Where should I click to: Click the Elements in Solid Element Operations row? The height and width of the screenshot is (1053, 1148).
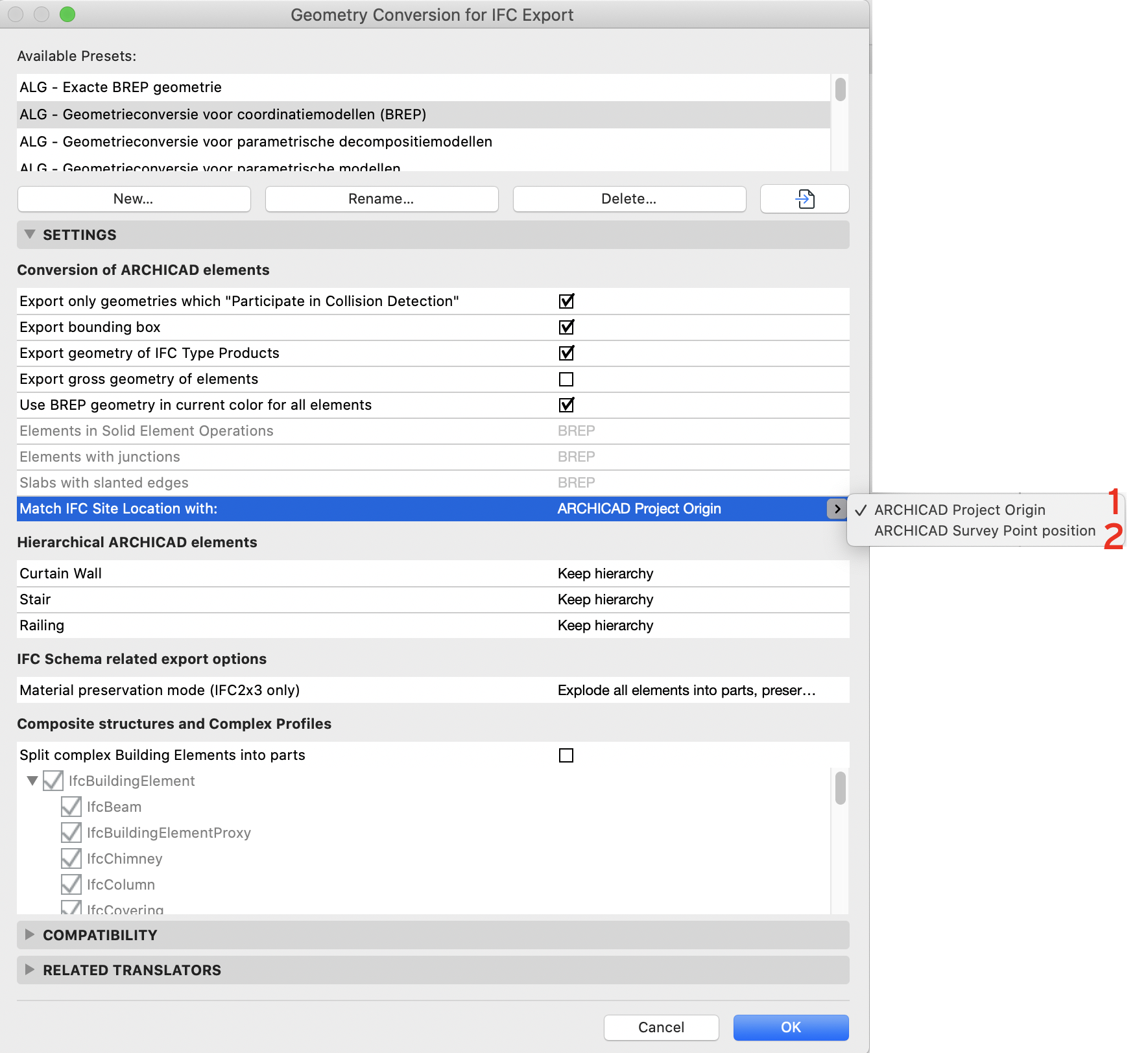[433, 431]
